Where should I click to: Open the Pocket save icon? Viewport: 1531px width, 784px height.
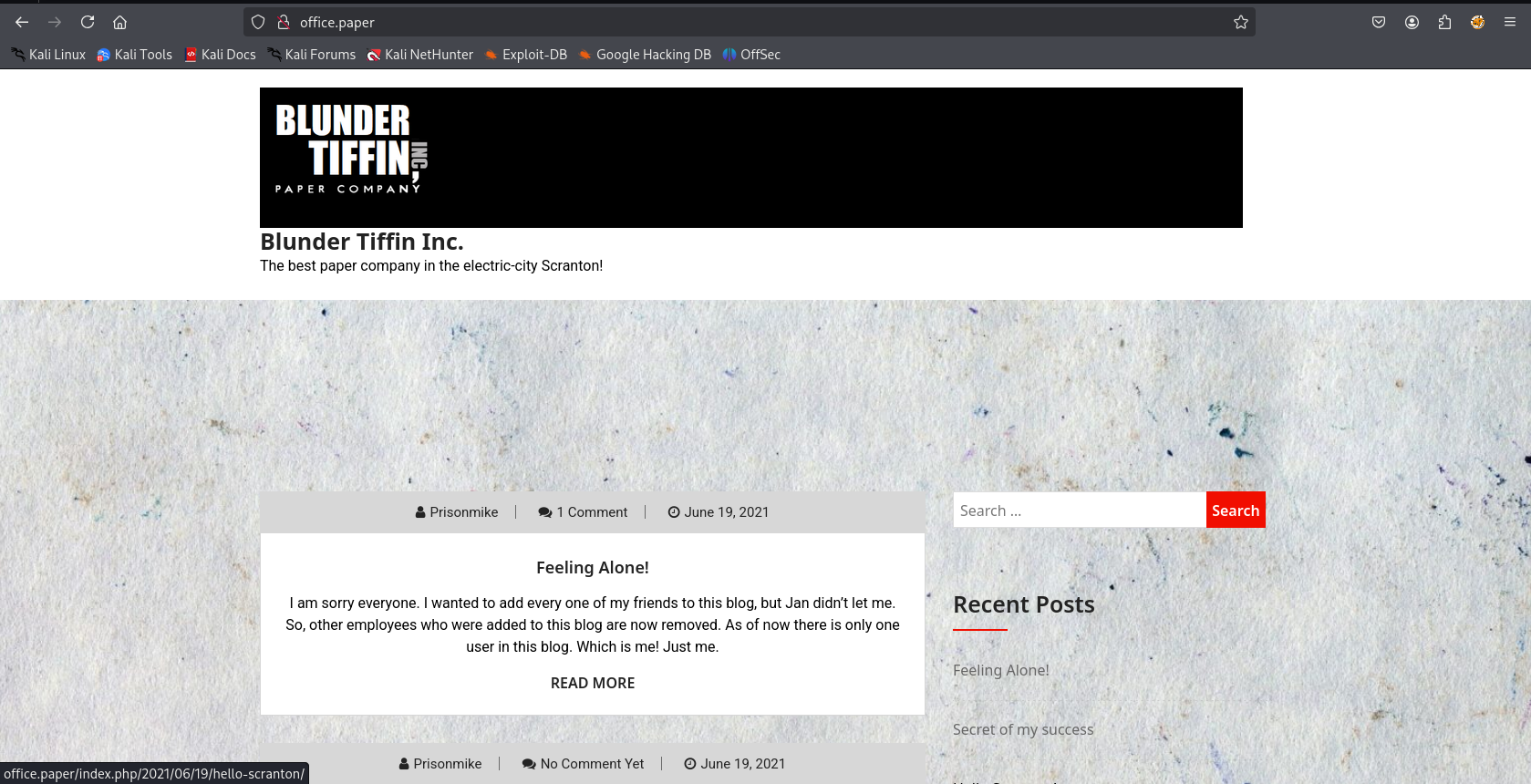(1379, 22)
